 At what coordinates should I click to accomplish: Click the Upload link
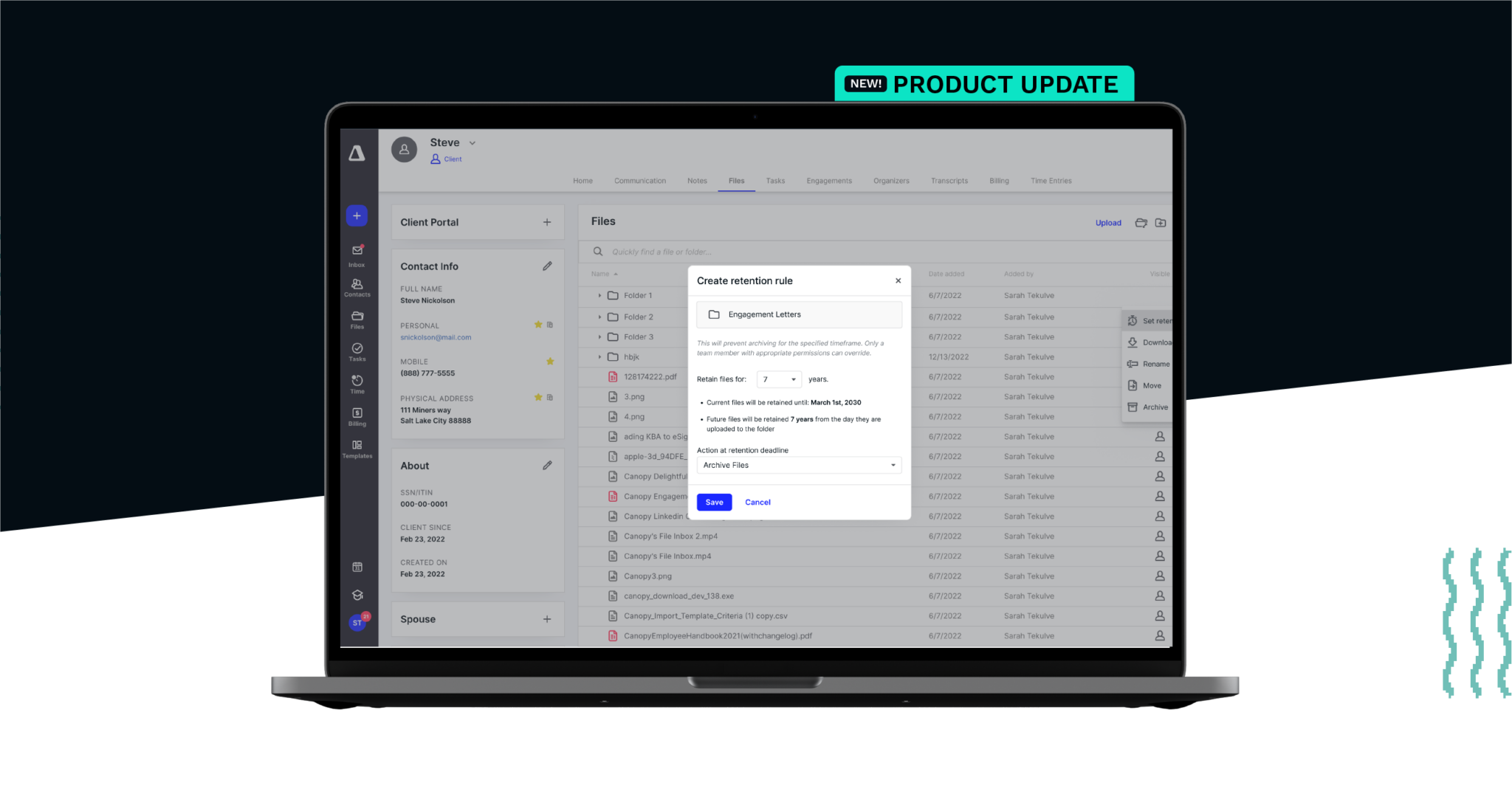(x=1108, y=223)
